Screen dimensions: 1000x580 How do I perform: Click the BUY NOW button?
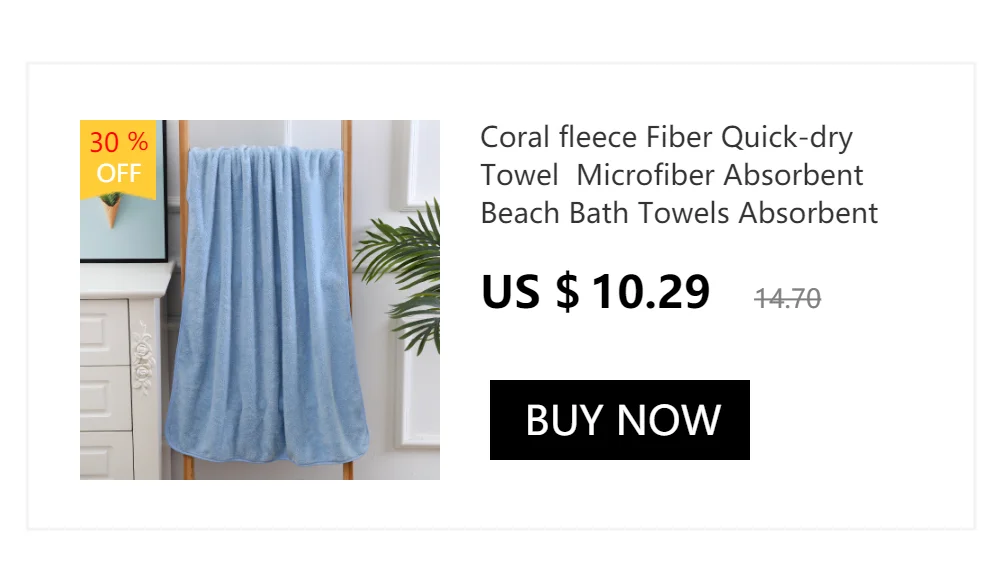click(x=619, y=420)
